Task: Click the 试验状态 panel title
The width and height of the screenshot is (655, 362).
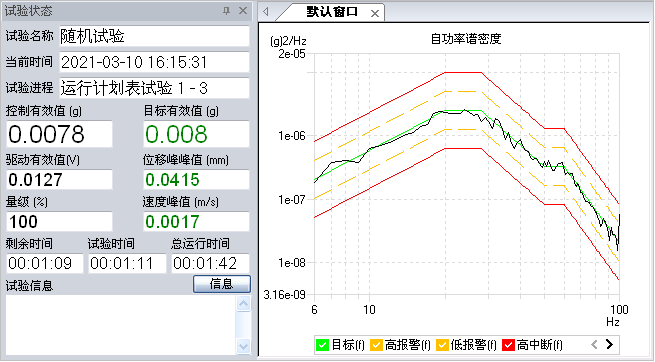Action: click(28, 11)
